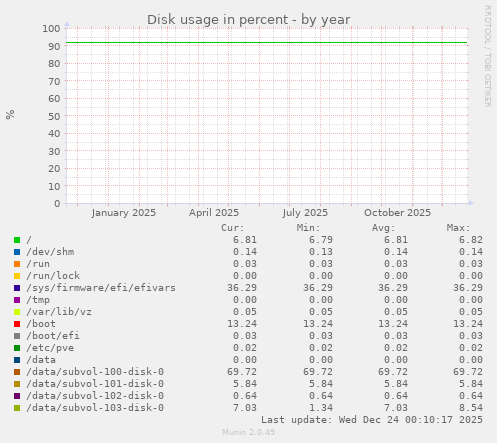Click the Cur: column header
The width and height of the screenshot is (497, 443).
tap(233, 228)
